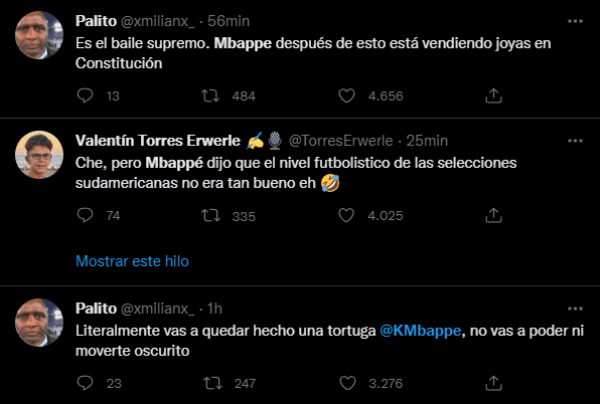This screenshot has height=404, width=600.
Task: Reply to Palito's "tortuga" tweet
Action: pyautogui.click(x=85, y=382)
